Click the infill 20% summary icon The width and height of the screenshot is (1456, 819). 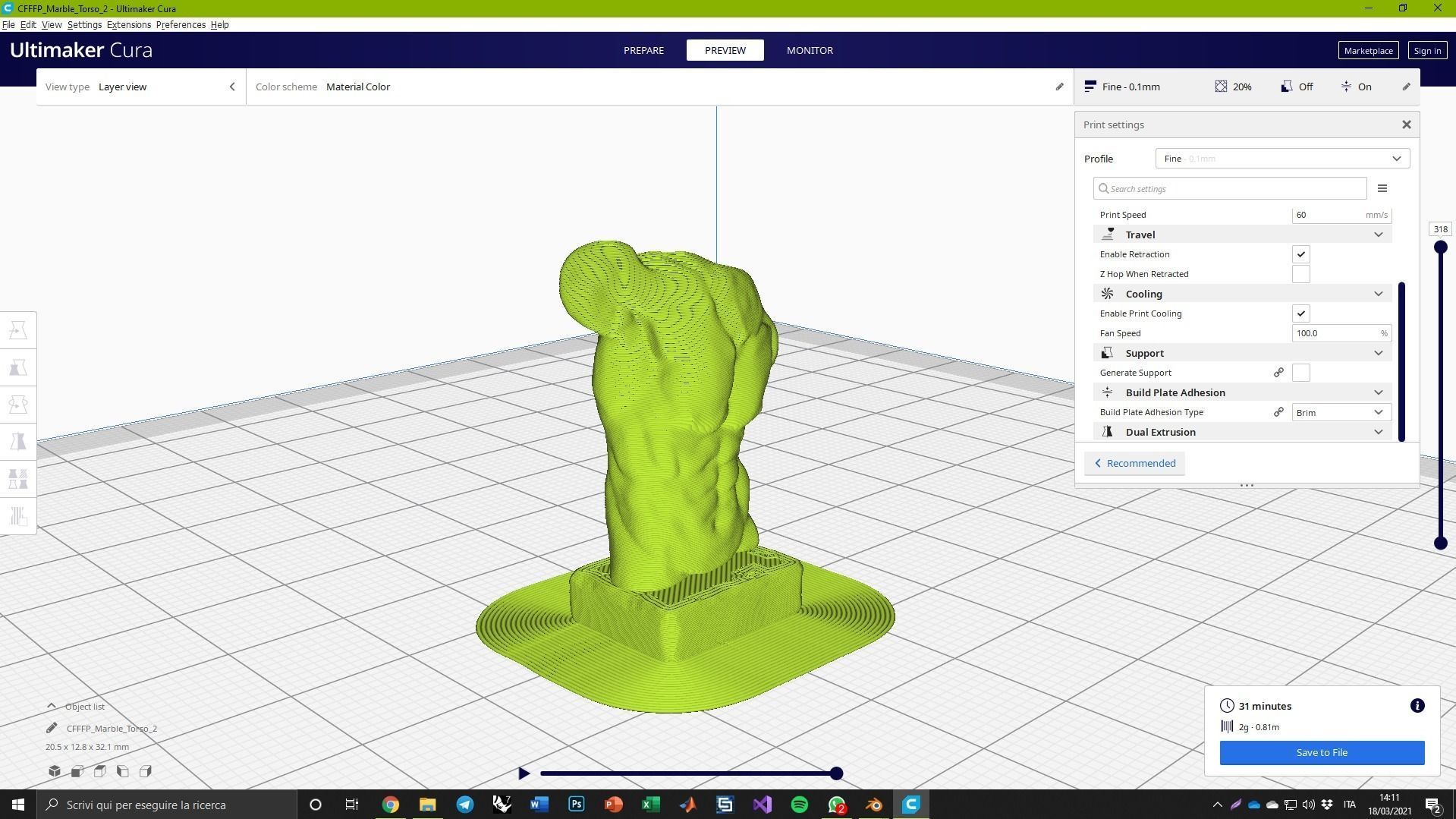[1221, 87]
